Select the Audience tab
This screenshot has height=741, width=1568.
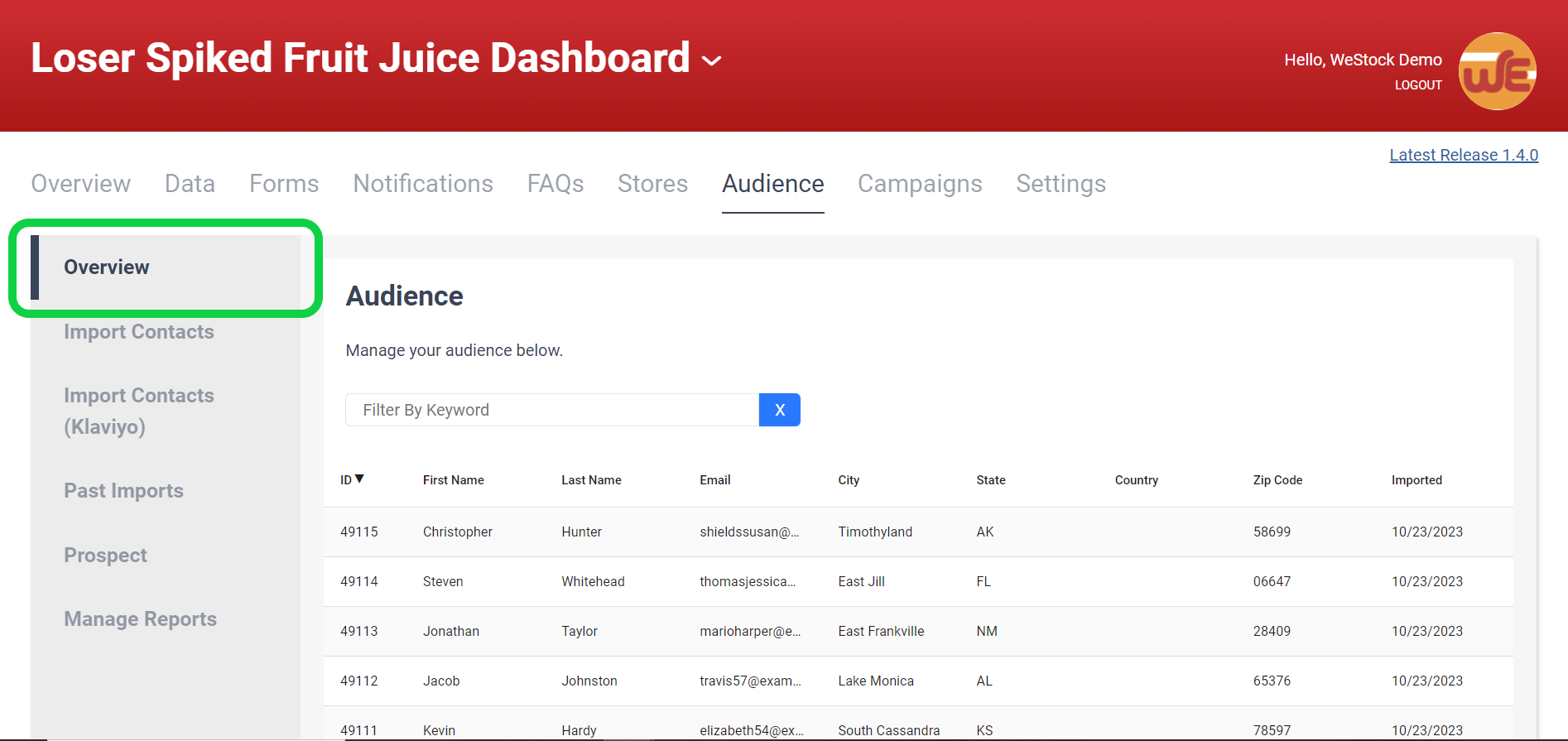[773, 183]
